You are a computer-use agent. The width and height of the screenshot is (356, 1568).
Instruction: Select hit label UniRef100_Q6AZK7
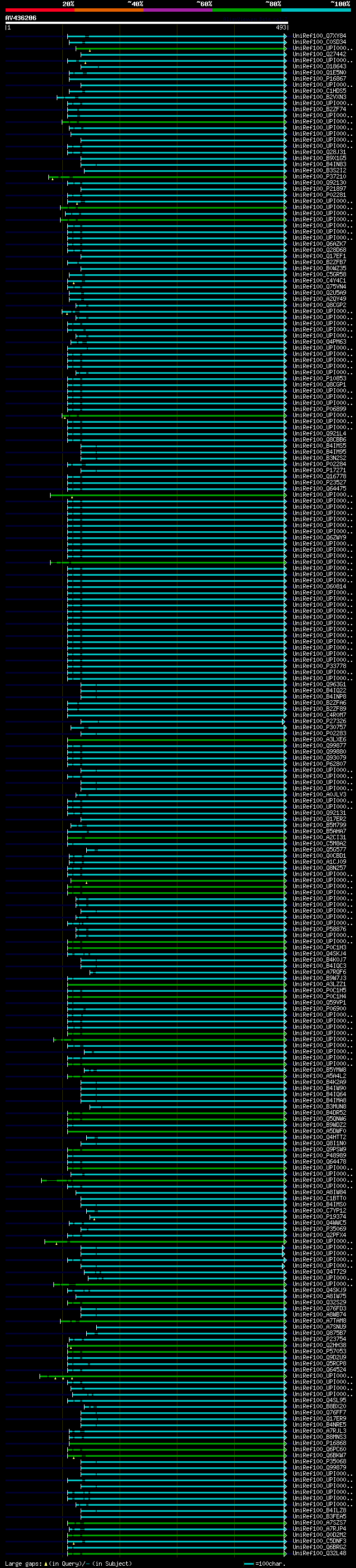(x=319, y=244)
